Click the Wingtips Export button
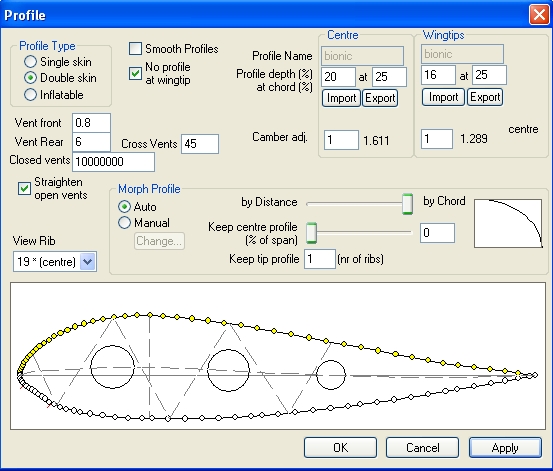The width and height of the screenshot is (553, 471). click(x=485, y=97)
